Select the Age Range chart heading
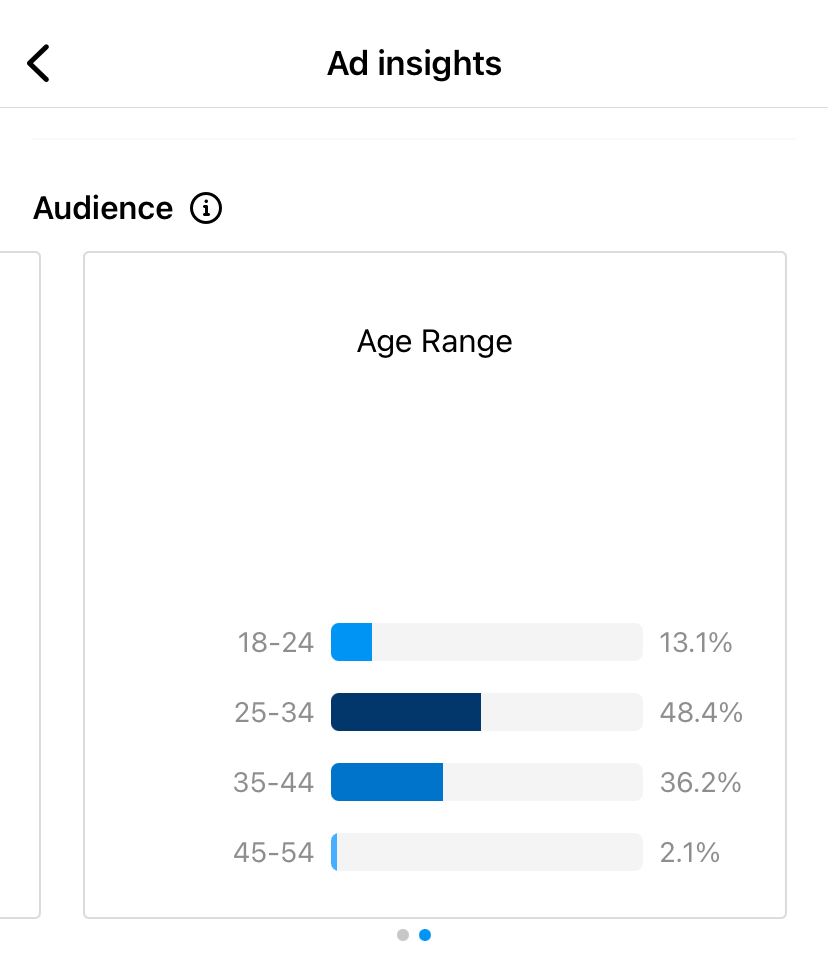 pyautogui.click(x=433, y=341)
